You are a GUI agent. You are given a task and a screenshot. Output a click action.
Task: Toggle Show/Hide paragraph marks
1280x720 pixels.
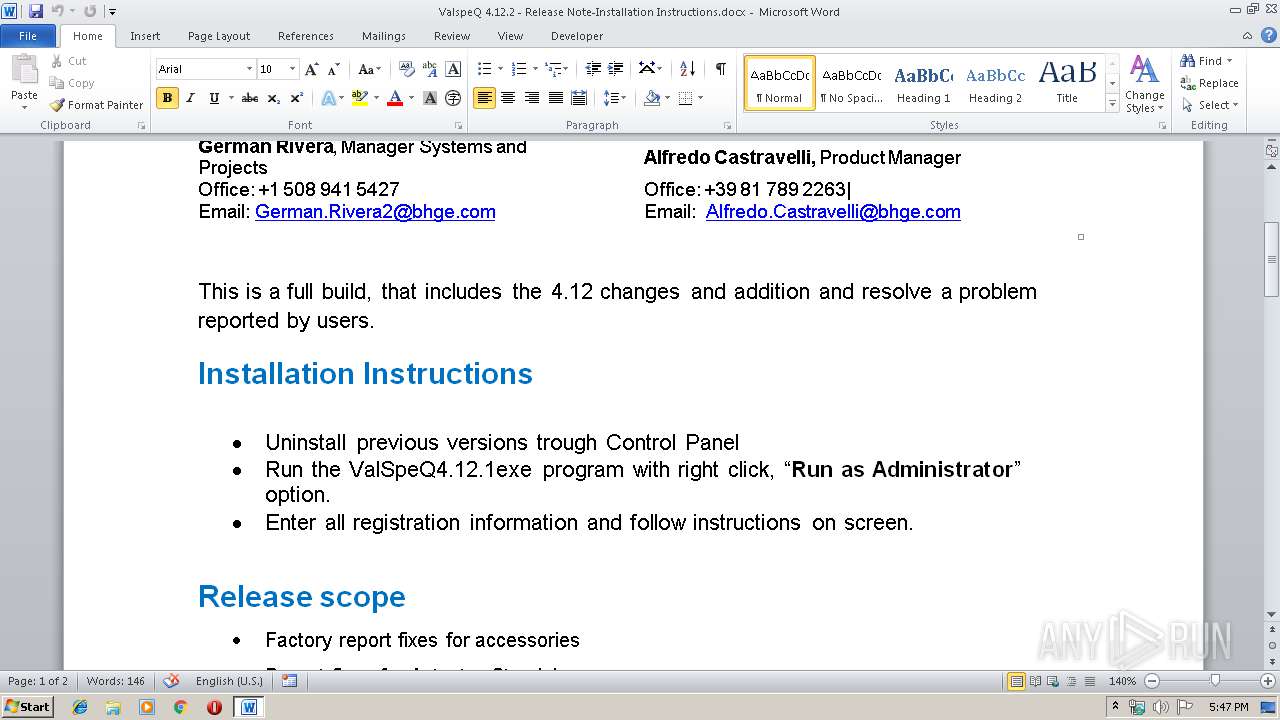click(x=720, y=69)
